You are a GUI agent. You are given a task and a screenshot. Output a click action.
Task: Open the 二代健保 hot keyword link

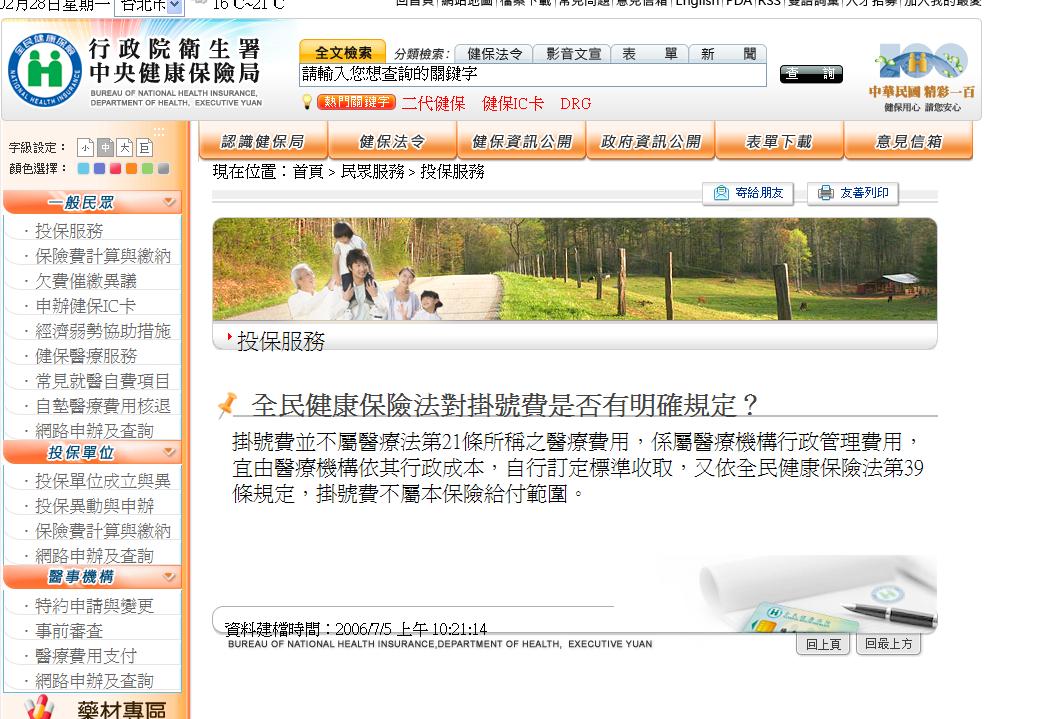pyautogui.click(x=434, y=103)
